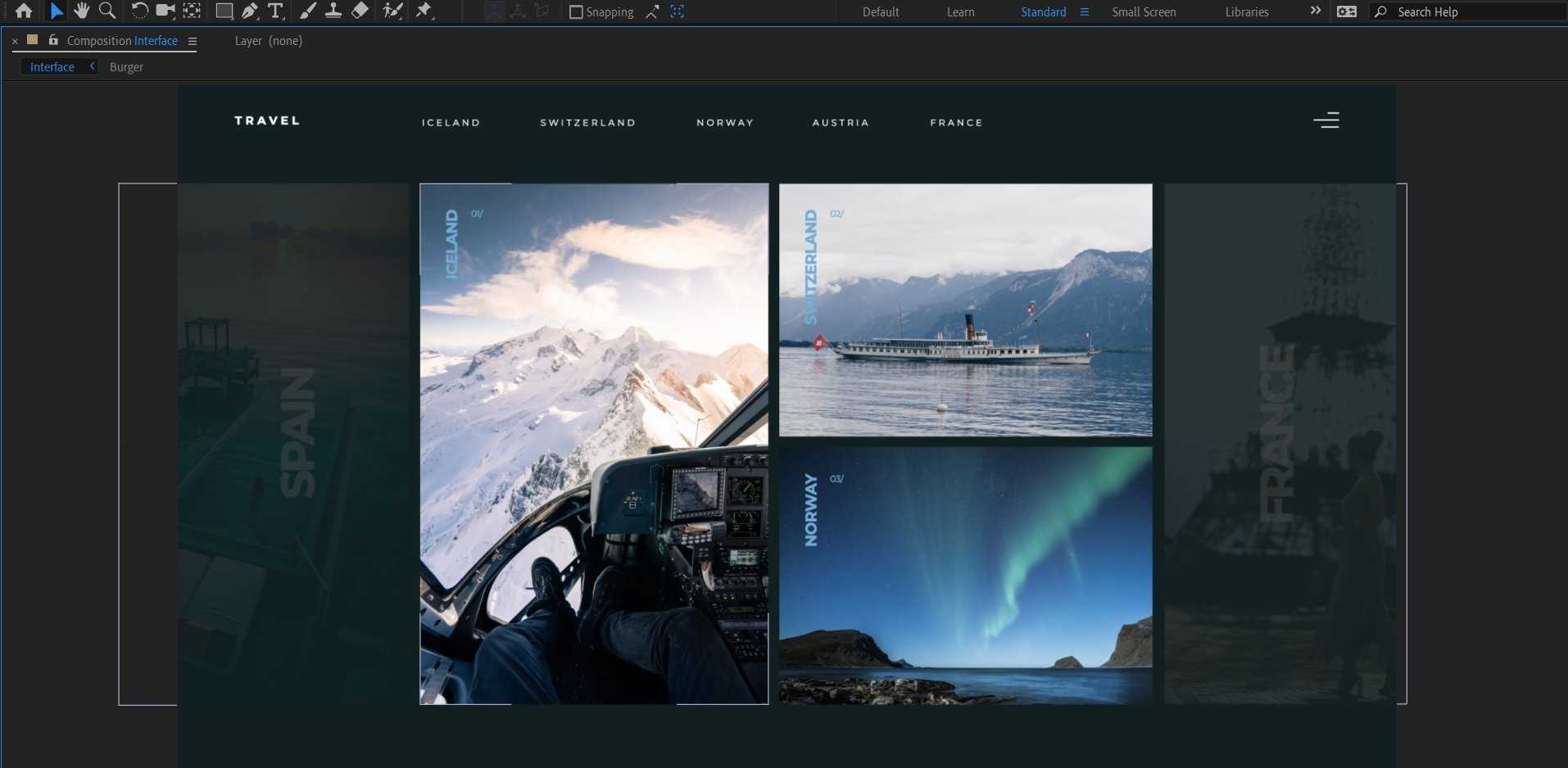Click the Home icon in the toolbar
1568x768 pixels.
(x=24, y=11)
